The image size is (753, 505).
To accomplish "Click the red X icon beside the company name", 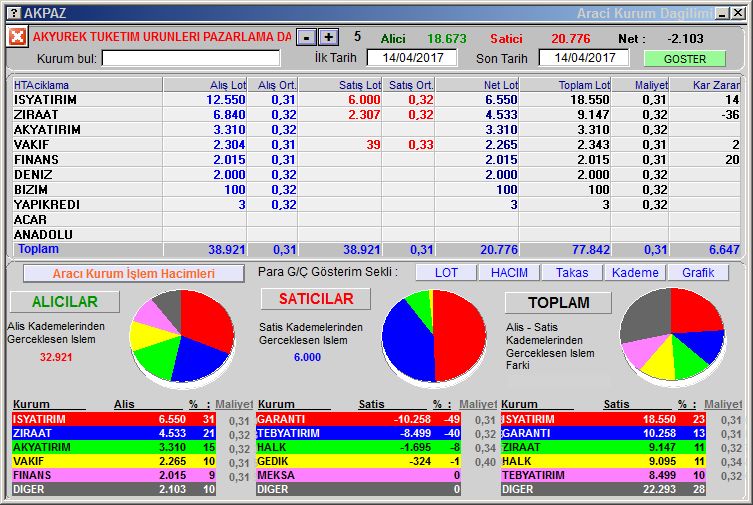I will click(x=17, y=36).
